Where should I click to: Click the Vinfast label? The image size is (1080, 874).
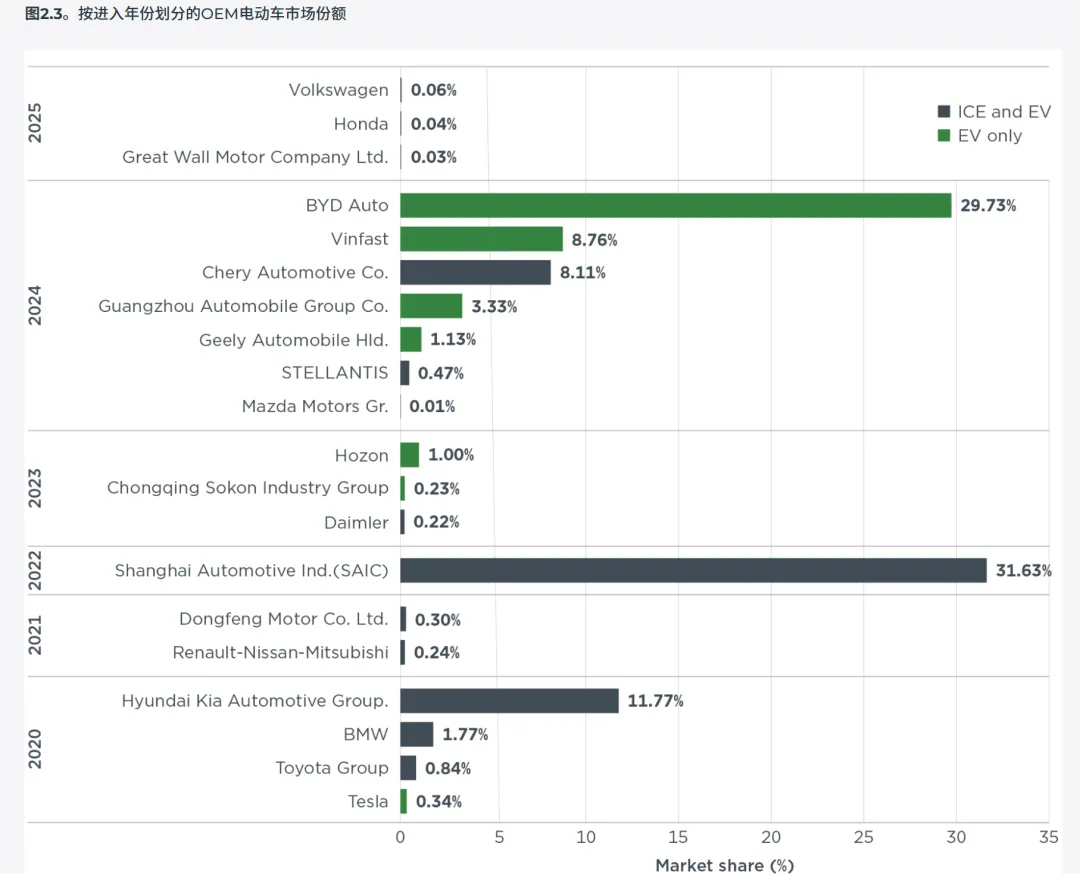tap(360, 239)
